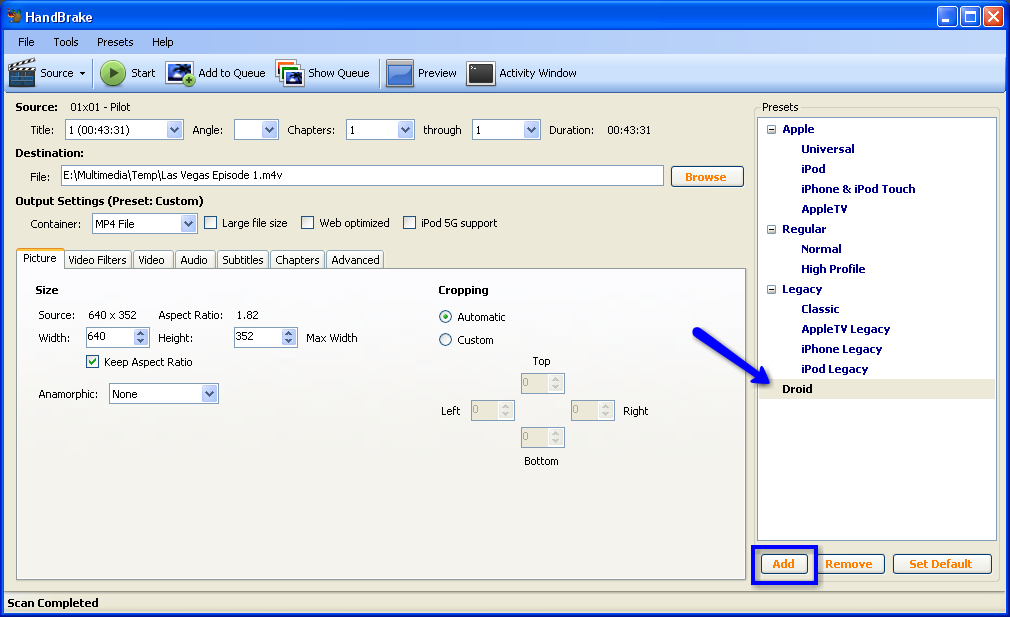Image resolution: width=1010 pixels, height=617 pixels.
Task: Select the AppleTV Legacy preset
Action: pos(846,329)
